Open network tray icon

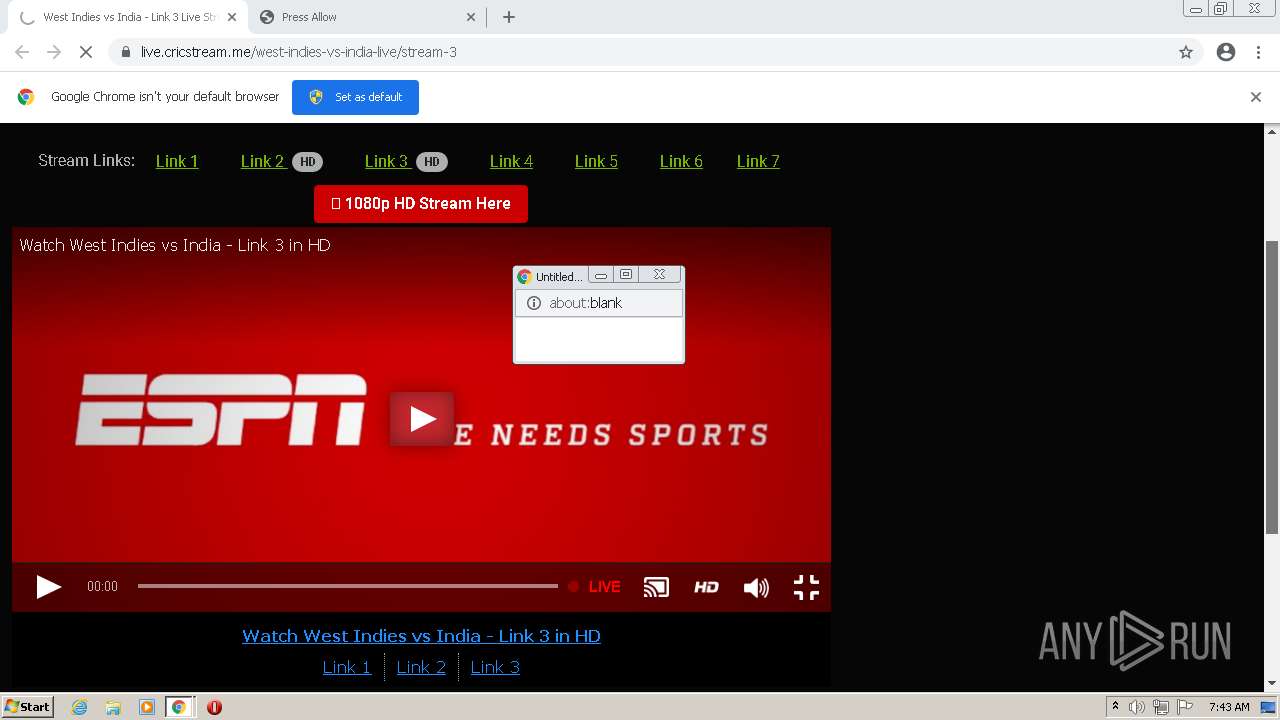pyautogui.click(x=1160, y=707)
